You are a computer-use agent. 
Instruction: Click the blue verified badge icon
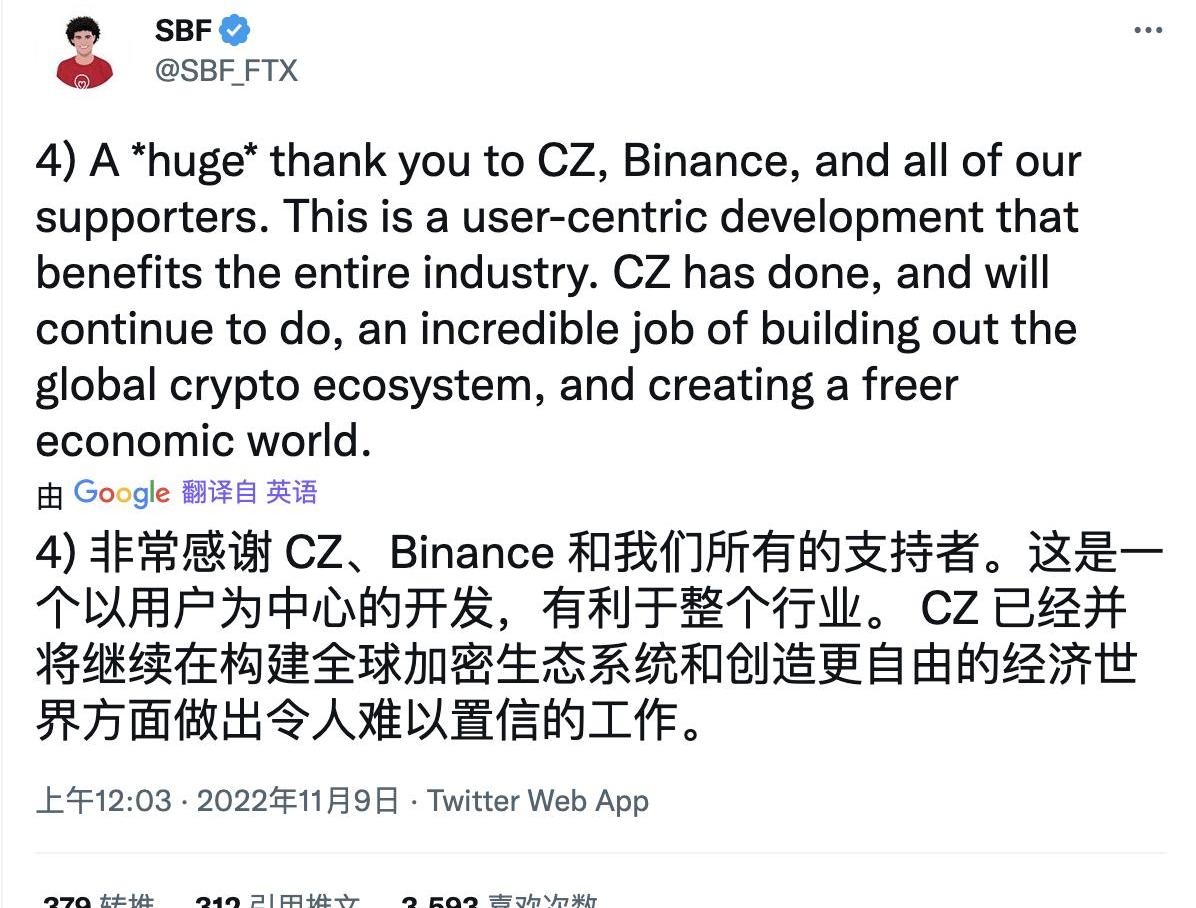(x=234, y=31)
